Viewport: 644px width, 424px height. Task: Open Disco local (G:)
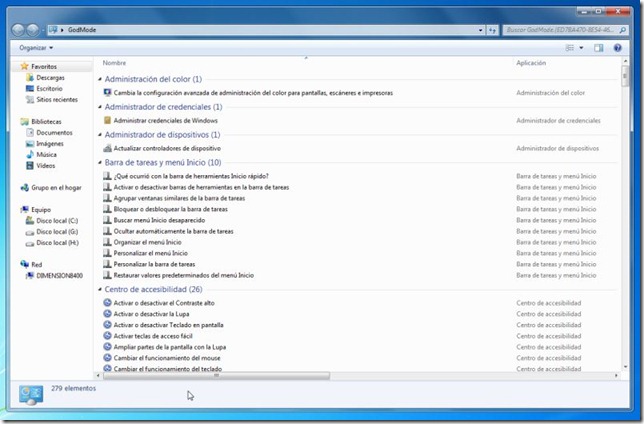pyautogui.click(x=52, y=232)
